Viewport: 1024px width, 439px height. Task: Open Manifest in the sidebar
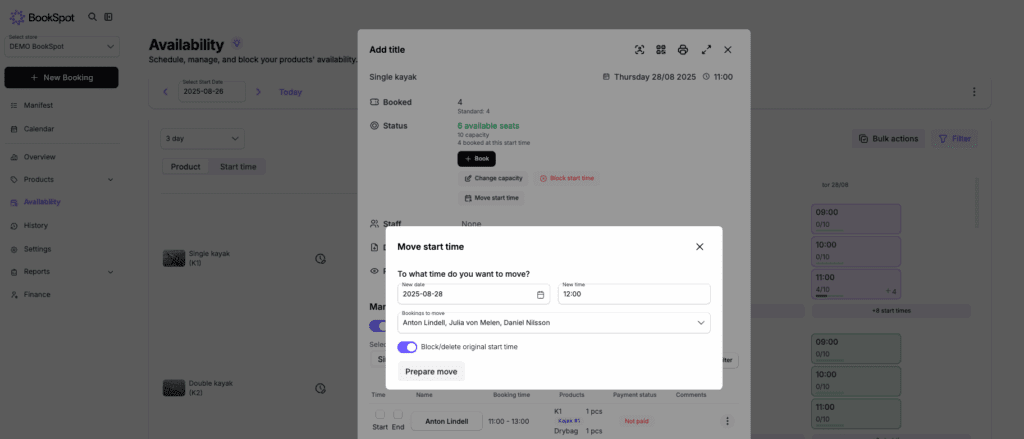[x=38, y=105]
